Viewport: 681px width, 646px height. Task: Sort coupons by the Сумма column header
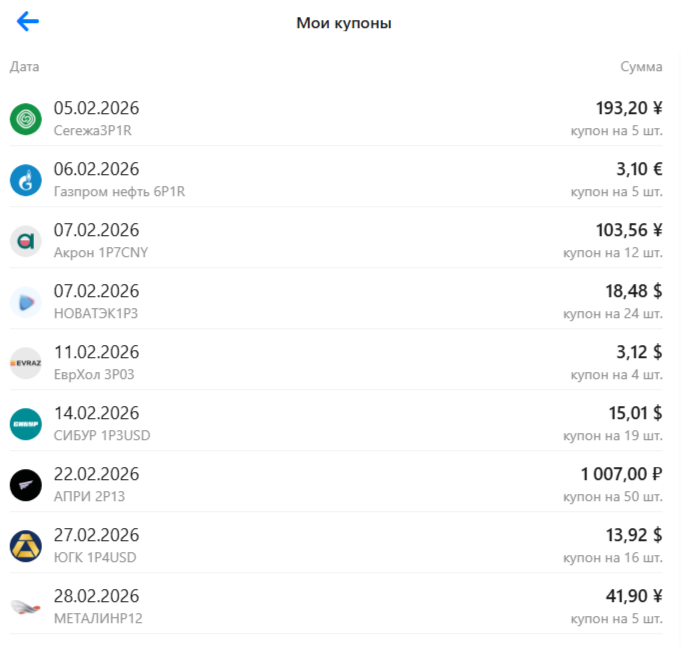click(641, 67)
